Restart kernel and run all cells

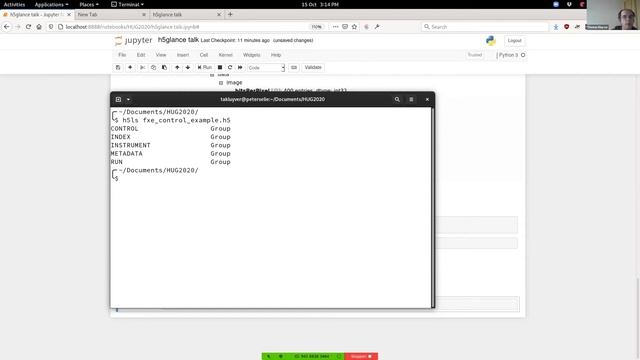[x=240, y=67]
